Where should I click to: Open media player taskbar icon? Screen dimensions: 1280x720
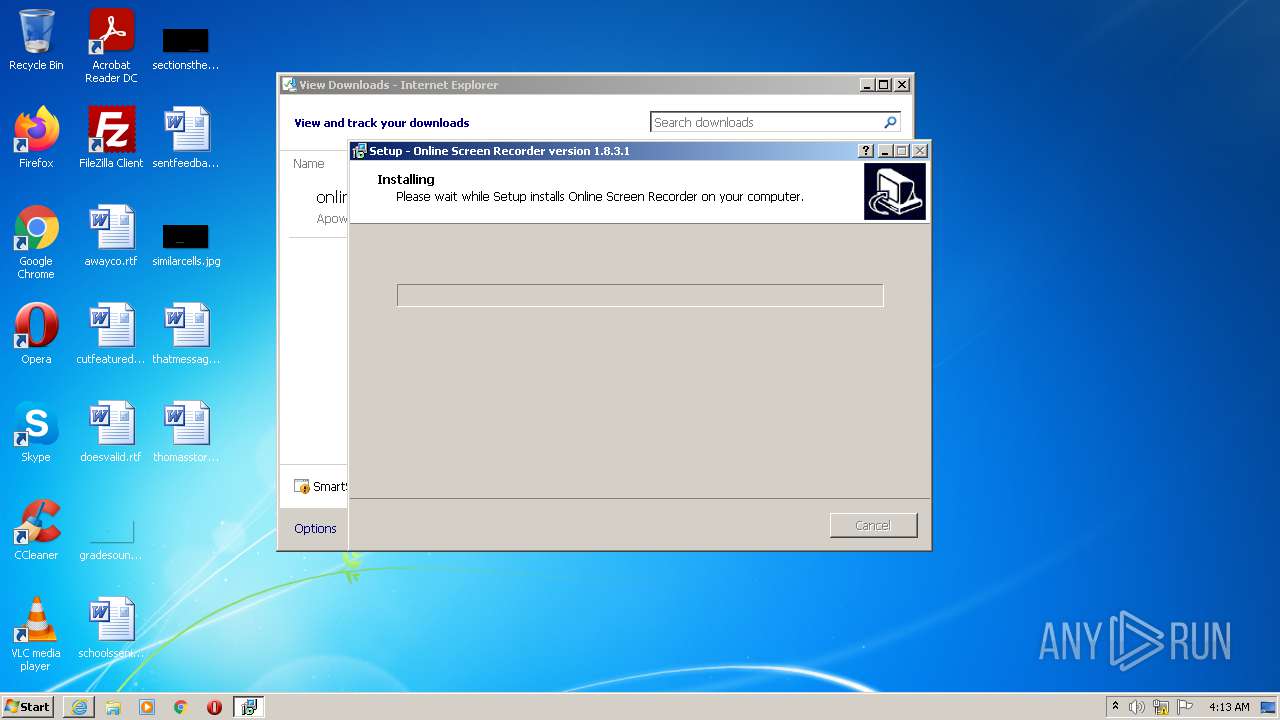147,707
